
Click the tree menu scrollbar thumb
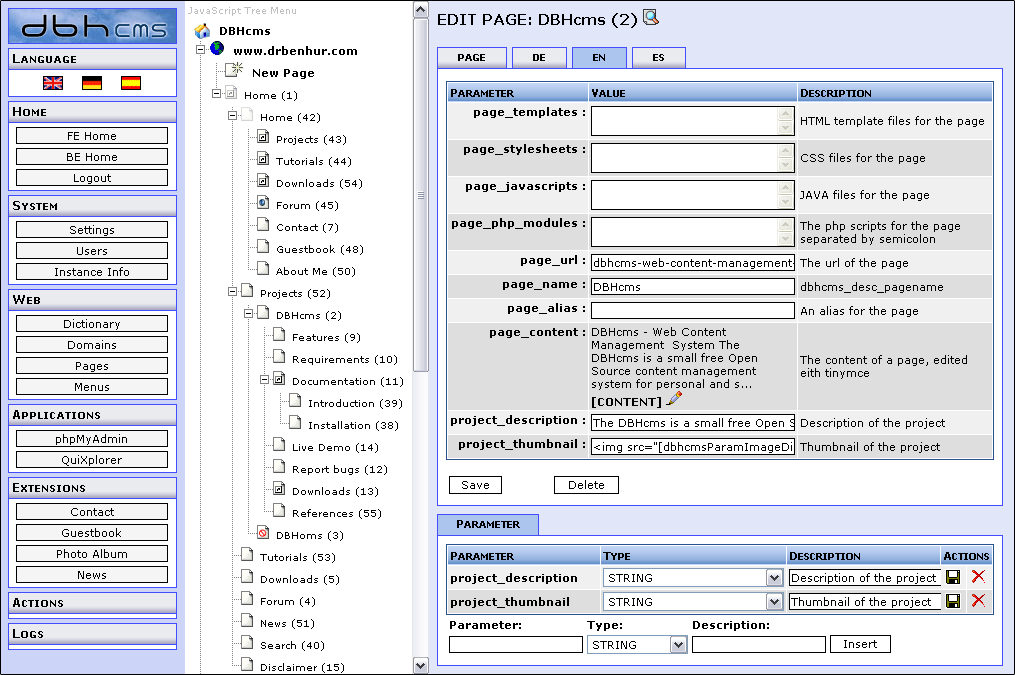tap(421, 195)
